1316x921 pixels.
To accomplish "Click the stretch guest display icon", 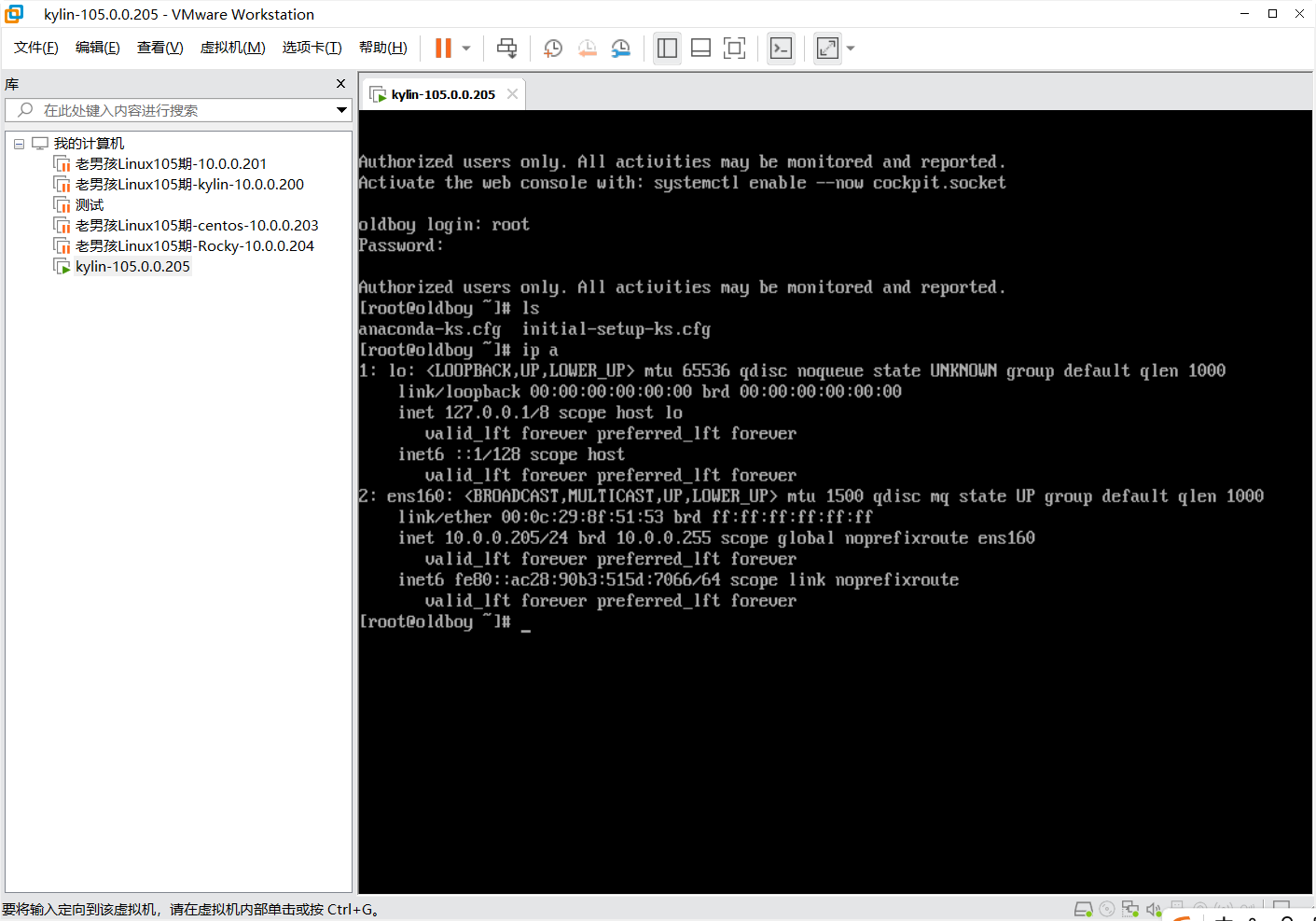I will (x=827, y=49).
